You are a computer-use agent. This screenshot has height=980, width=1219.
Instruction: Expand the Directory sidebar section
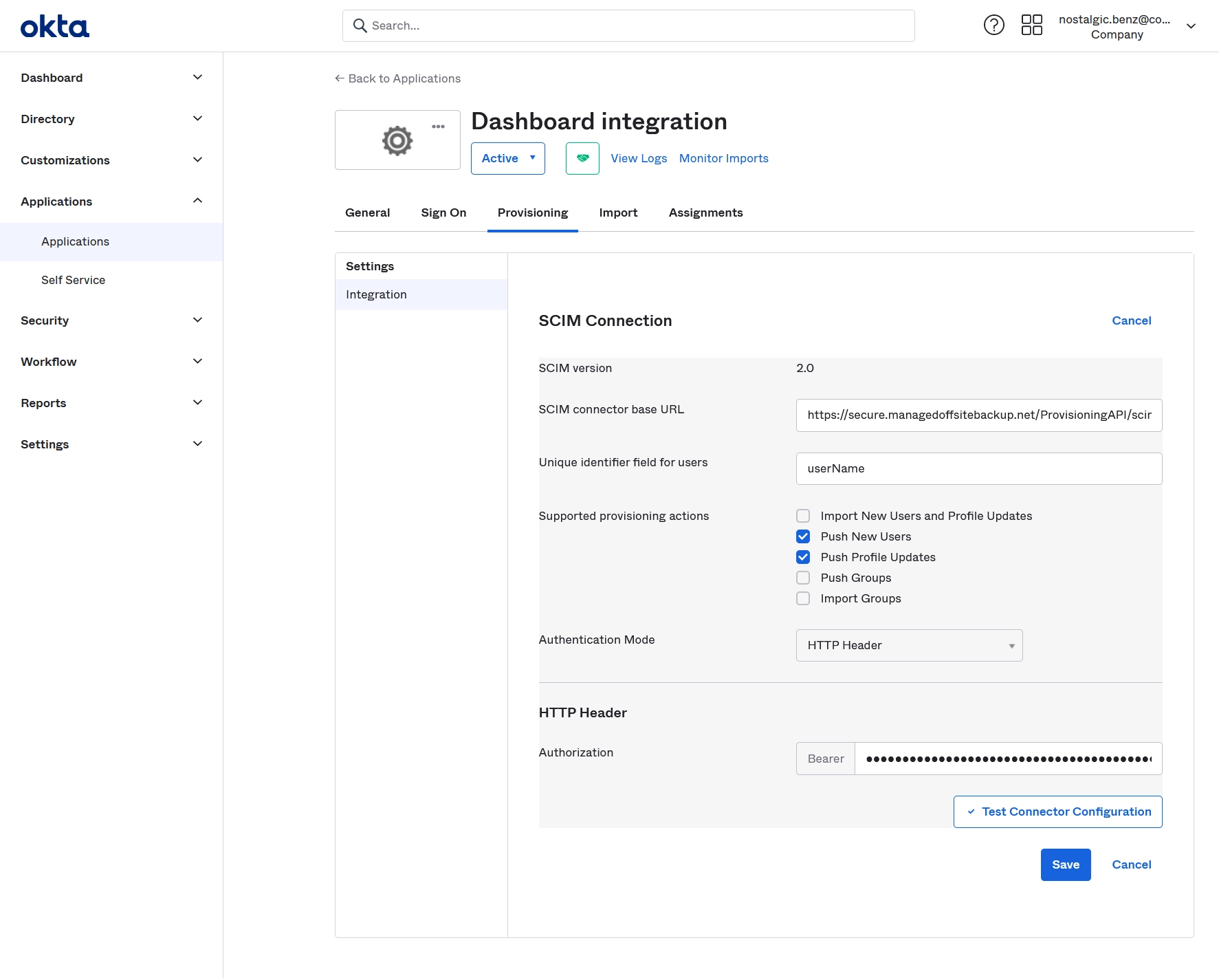[111, 119]
